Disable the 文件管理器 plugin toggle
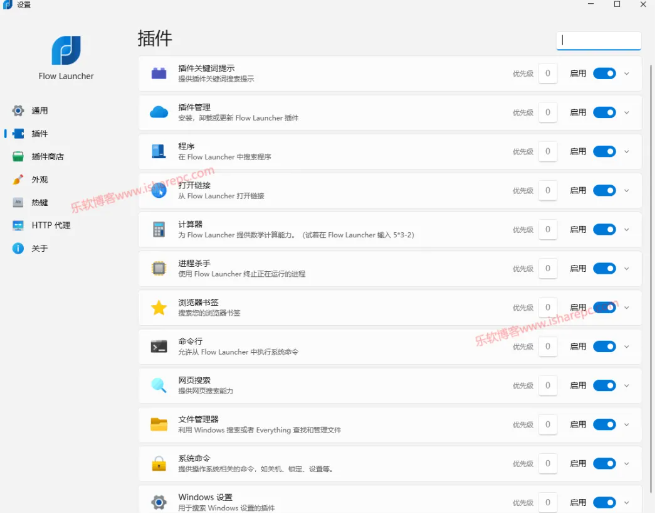This screenshot has height=513, width=655. click(x=604, y=424)
